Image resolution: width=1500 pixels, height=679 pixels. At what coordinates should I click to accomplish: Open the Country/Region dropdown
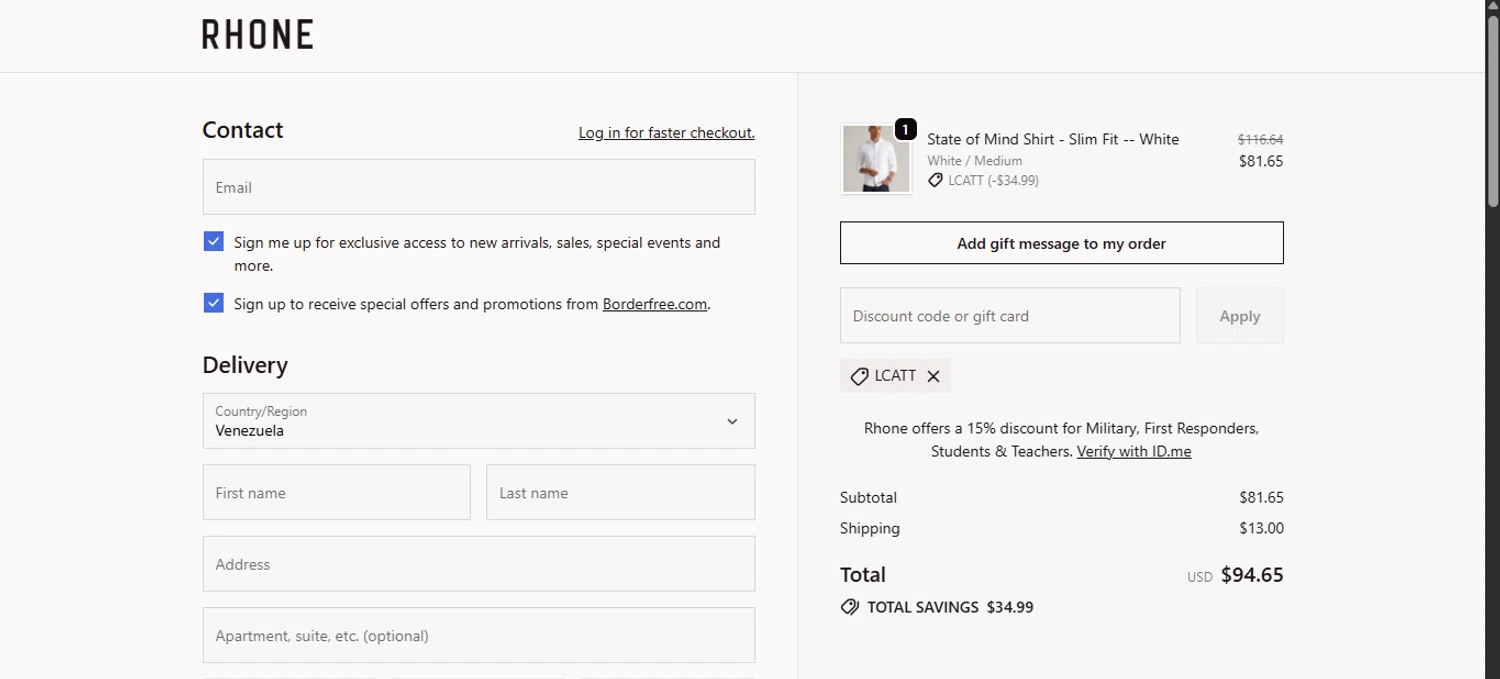point(478,421)
